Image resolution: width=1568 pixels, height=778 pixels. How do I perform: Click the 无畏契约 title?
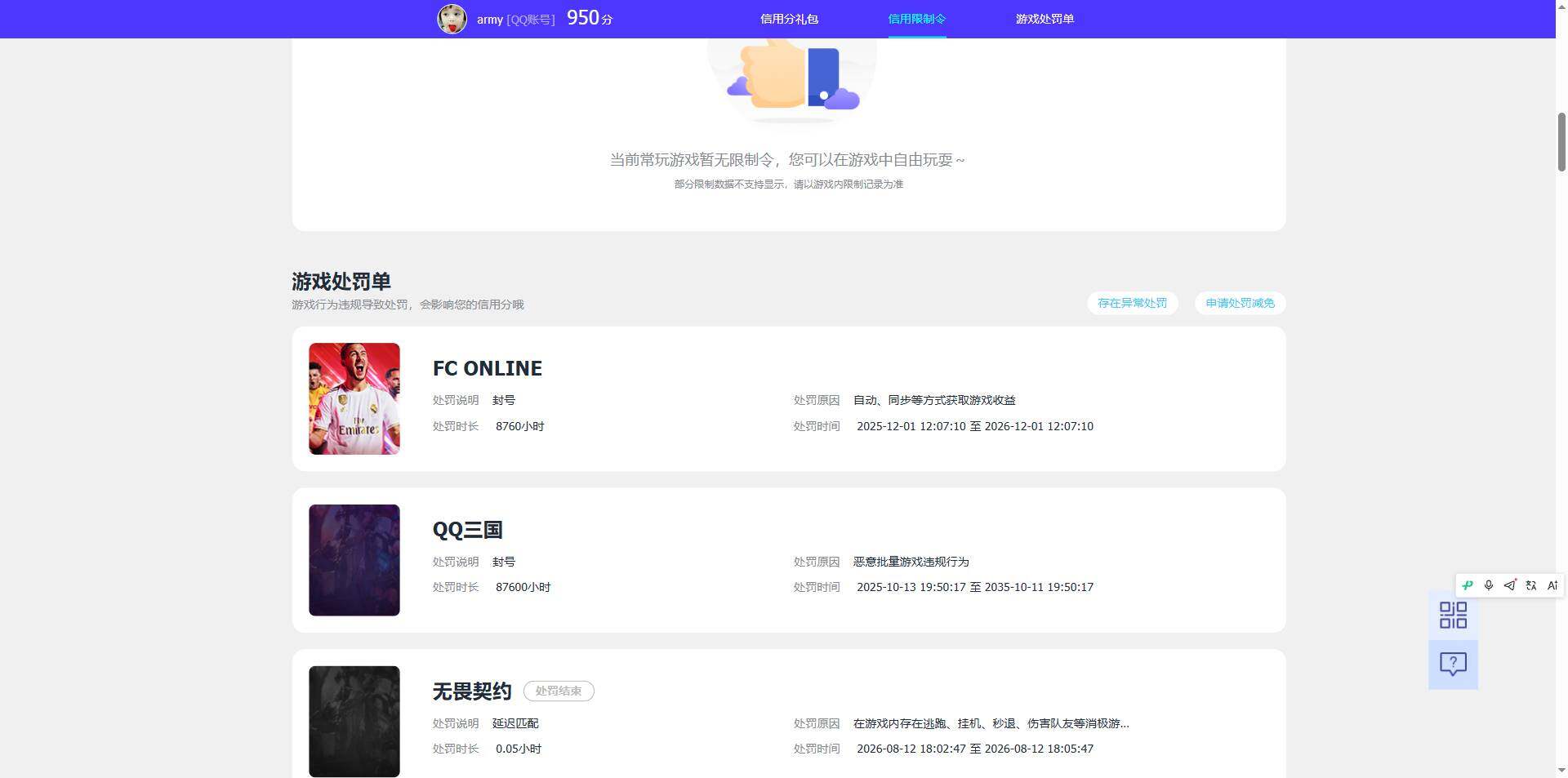coord(472,691)
